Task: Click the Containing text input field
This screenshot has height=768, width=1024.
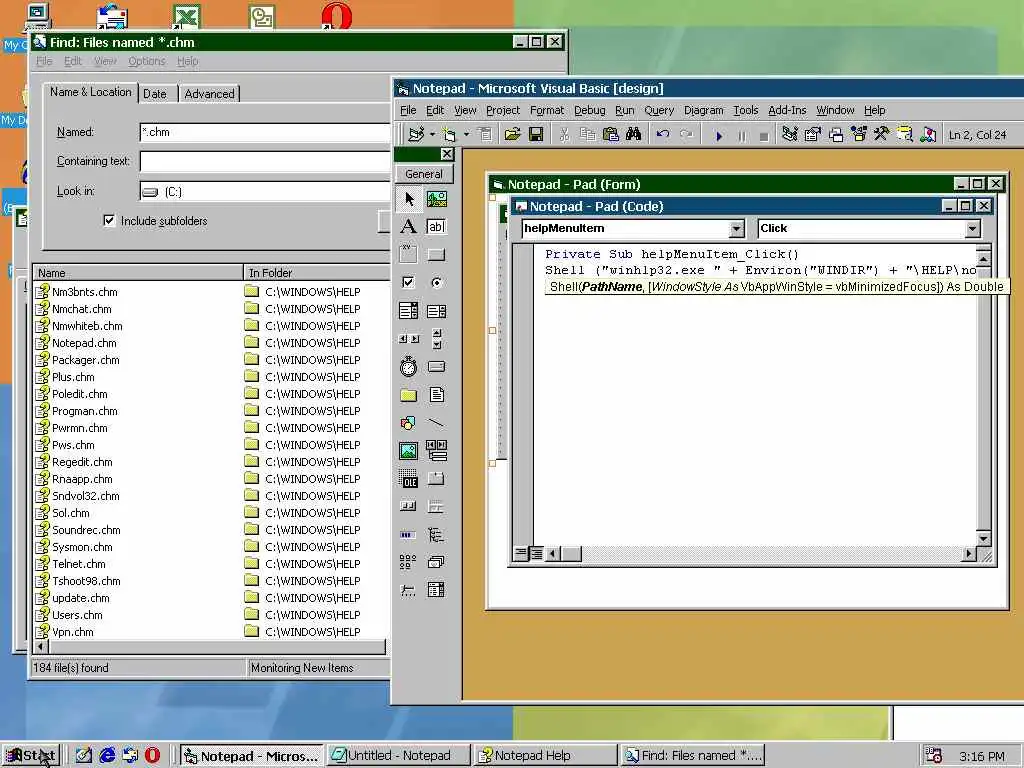Action: (x=264, y=161)
